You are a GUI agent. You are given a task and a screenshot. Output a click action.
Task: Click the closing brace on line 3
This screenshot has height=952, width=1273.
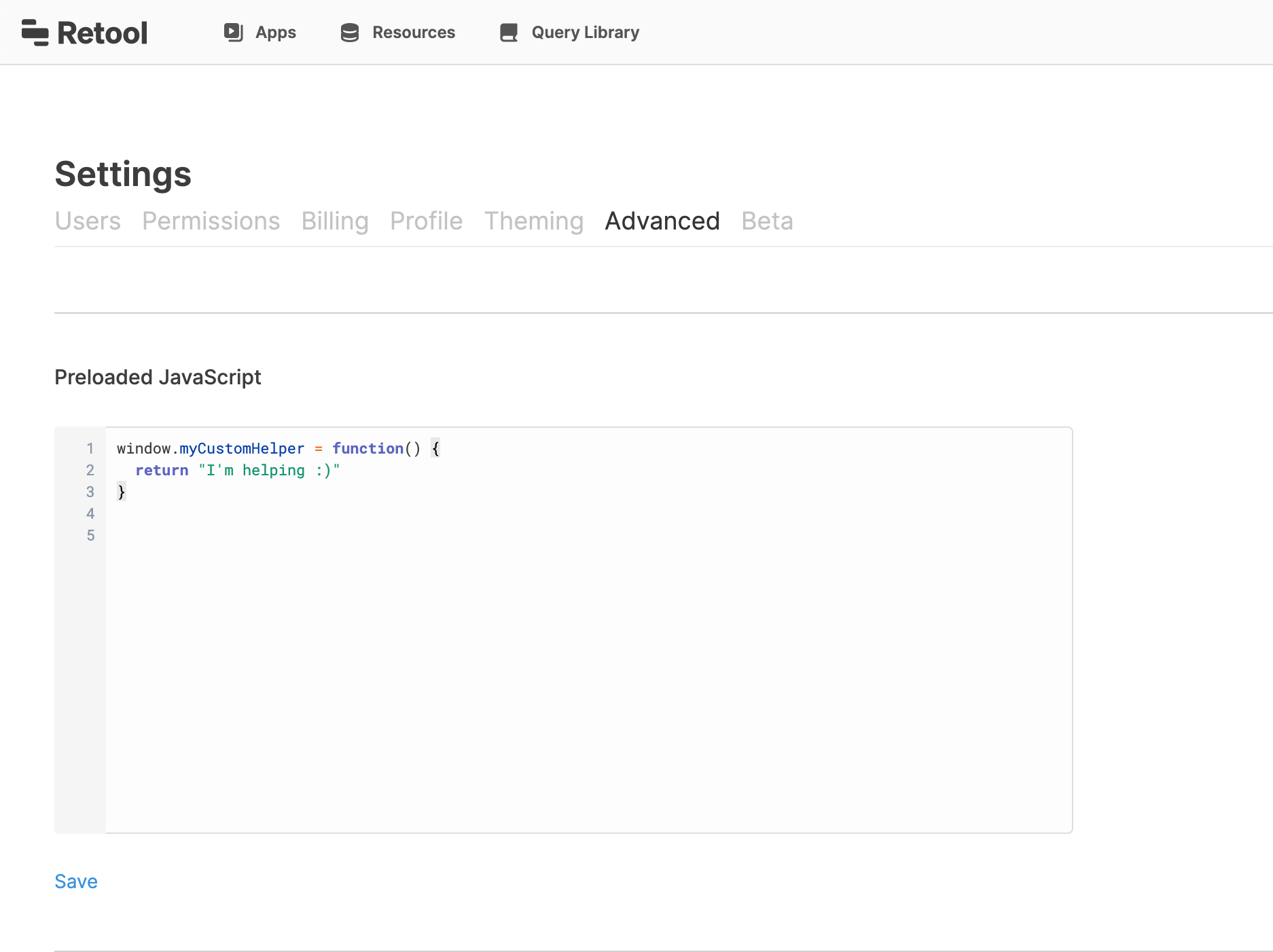click(x=122, y=492)
